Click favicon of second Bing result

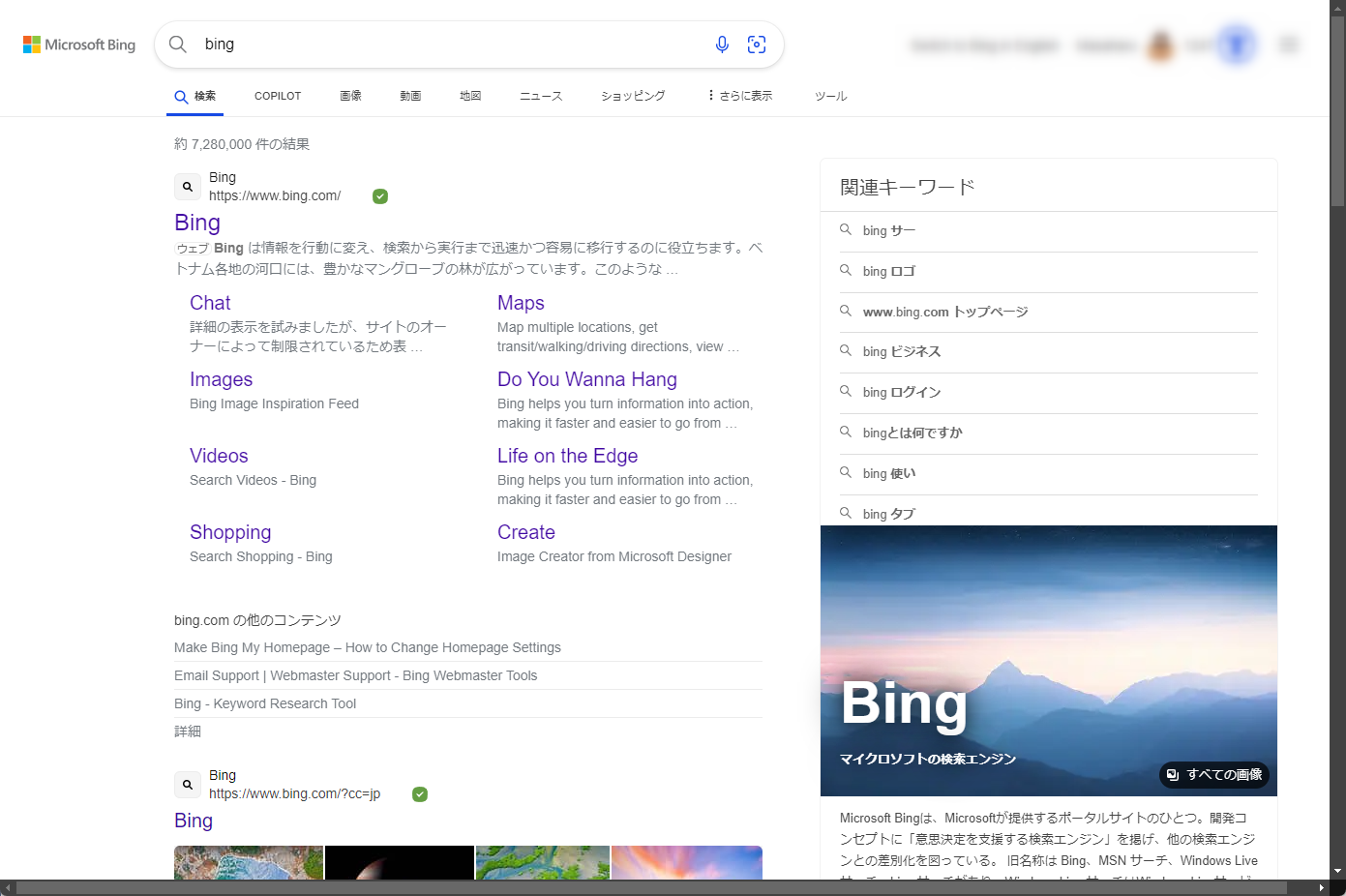coord(188,785)
